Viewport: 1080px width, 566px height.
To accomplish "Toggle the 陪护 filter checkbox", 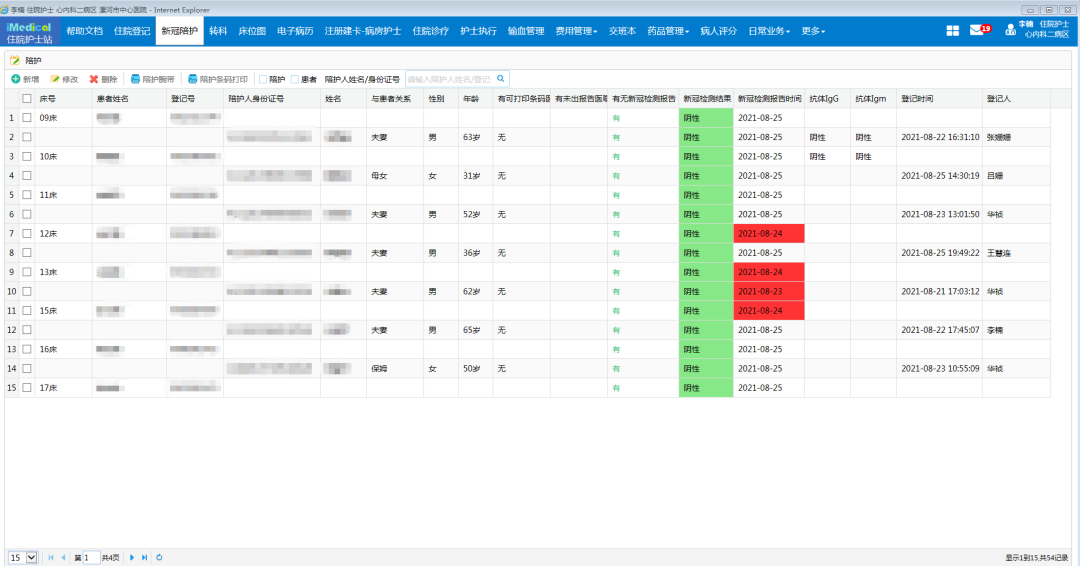I will (x=263, y=79).
